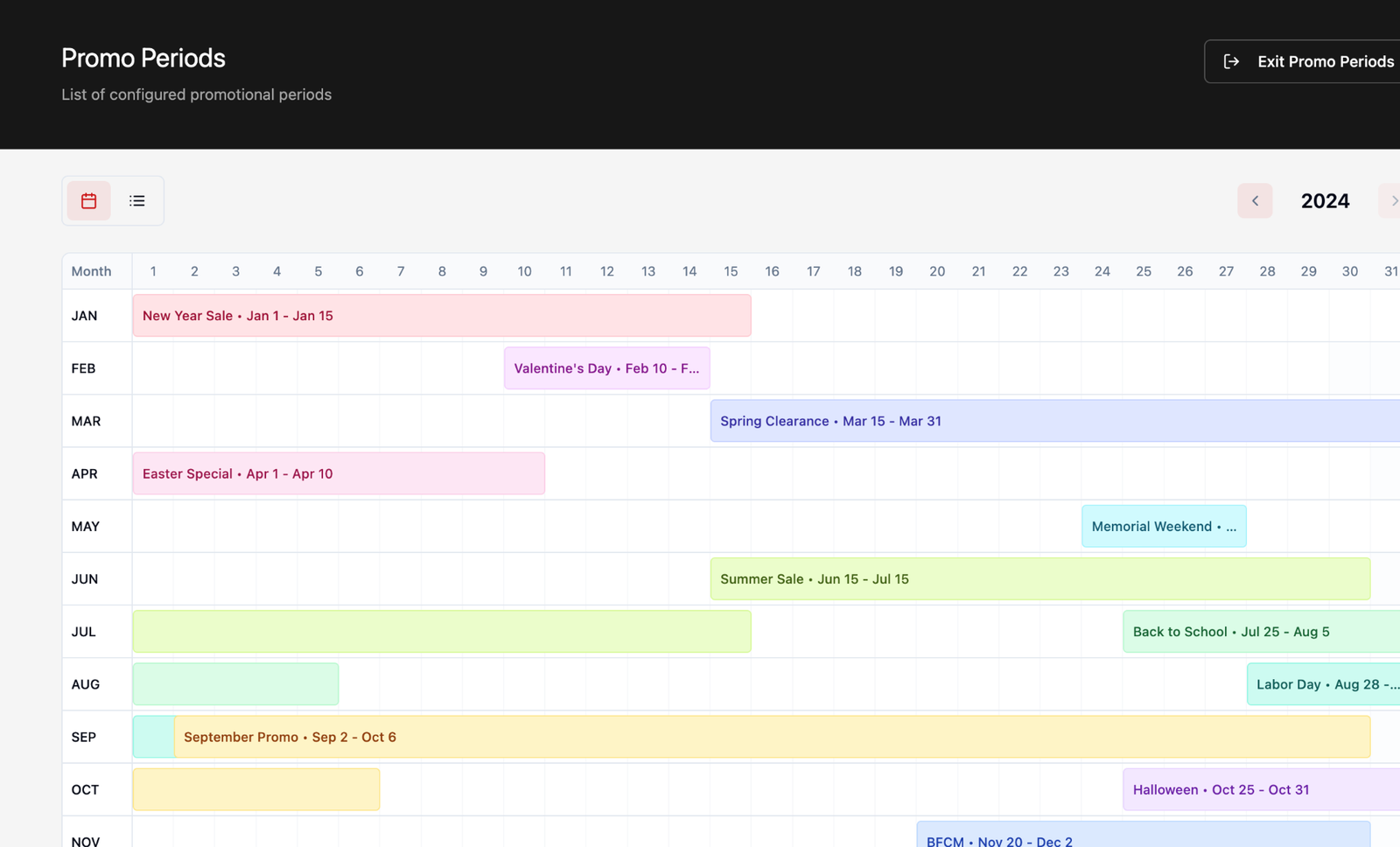Image resolution: width=1400 pixels, height=847 pixels.
Task: Click Labor Day continuation in SEP row
Action: (x=153, y=737)
